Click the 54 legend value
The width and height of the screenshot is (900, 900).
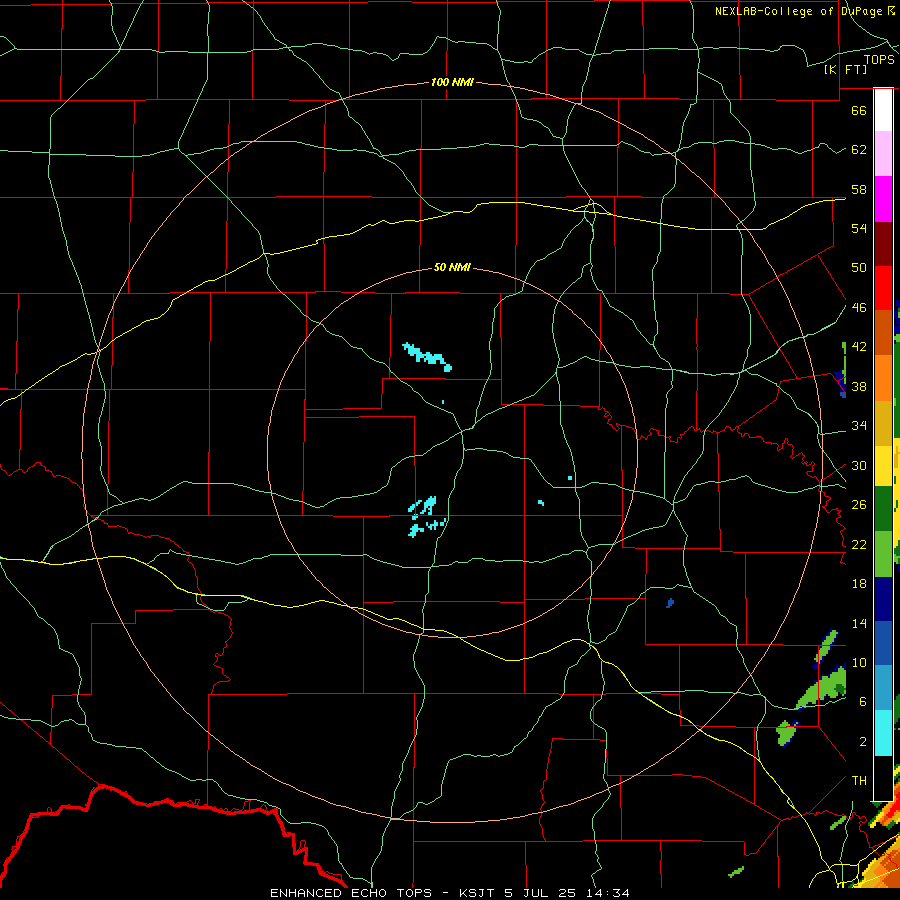(859, 228)
